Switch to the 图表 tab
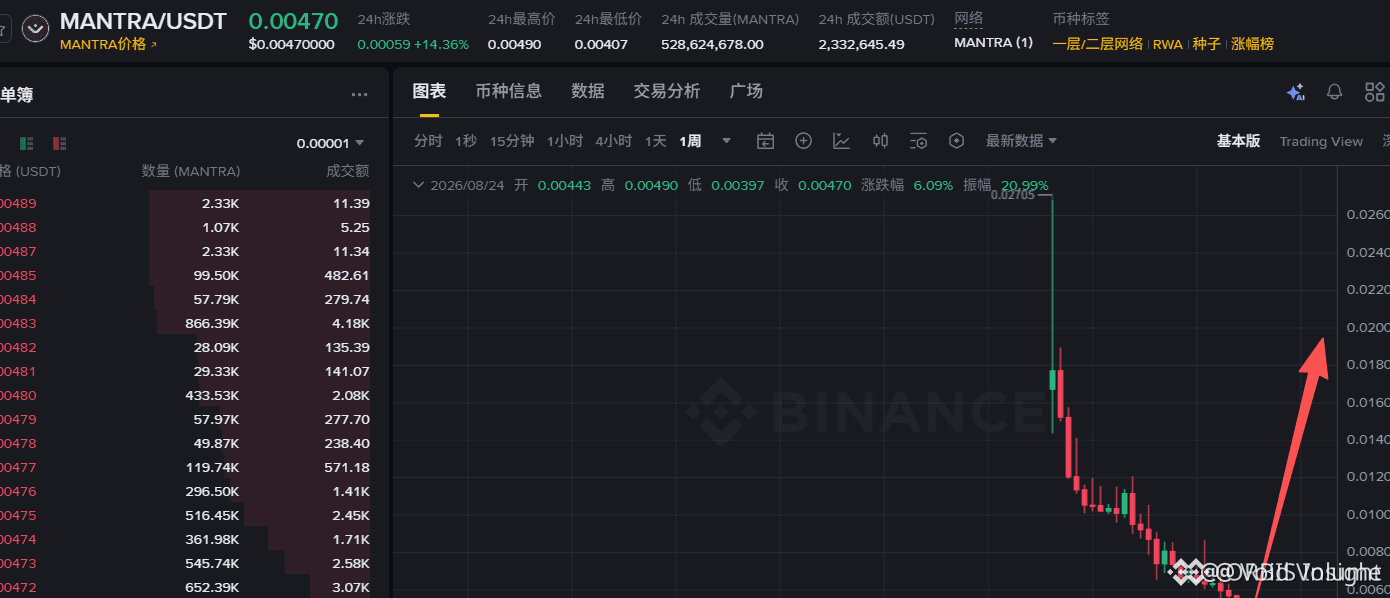Screen dimensions: 1390x598 (429, 91)
